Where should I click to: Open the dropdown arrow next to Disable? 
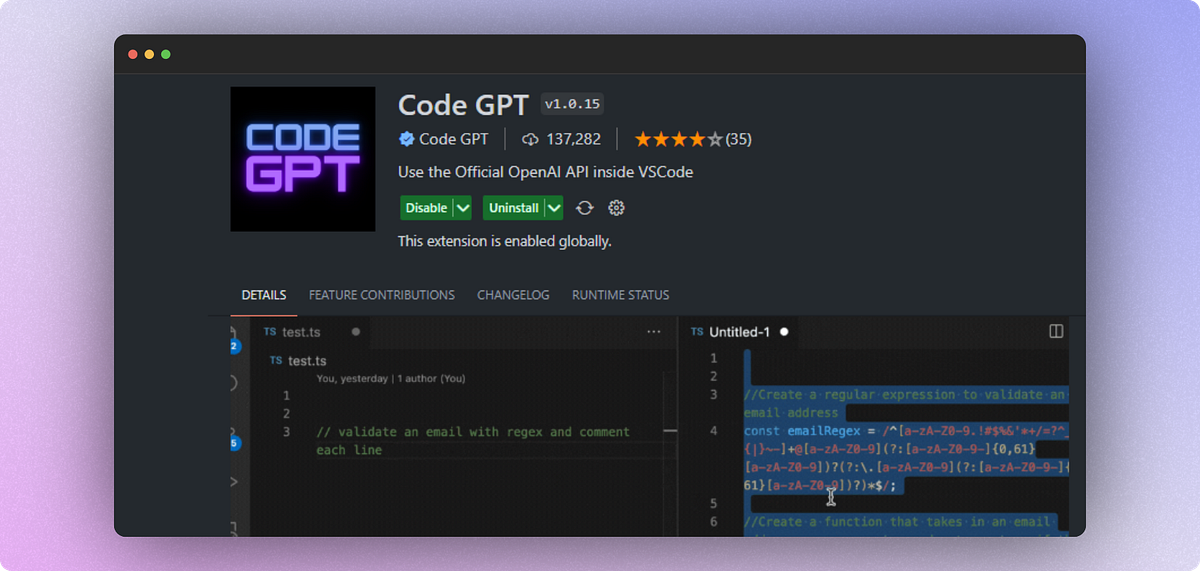coord(462,208)
